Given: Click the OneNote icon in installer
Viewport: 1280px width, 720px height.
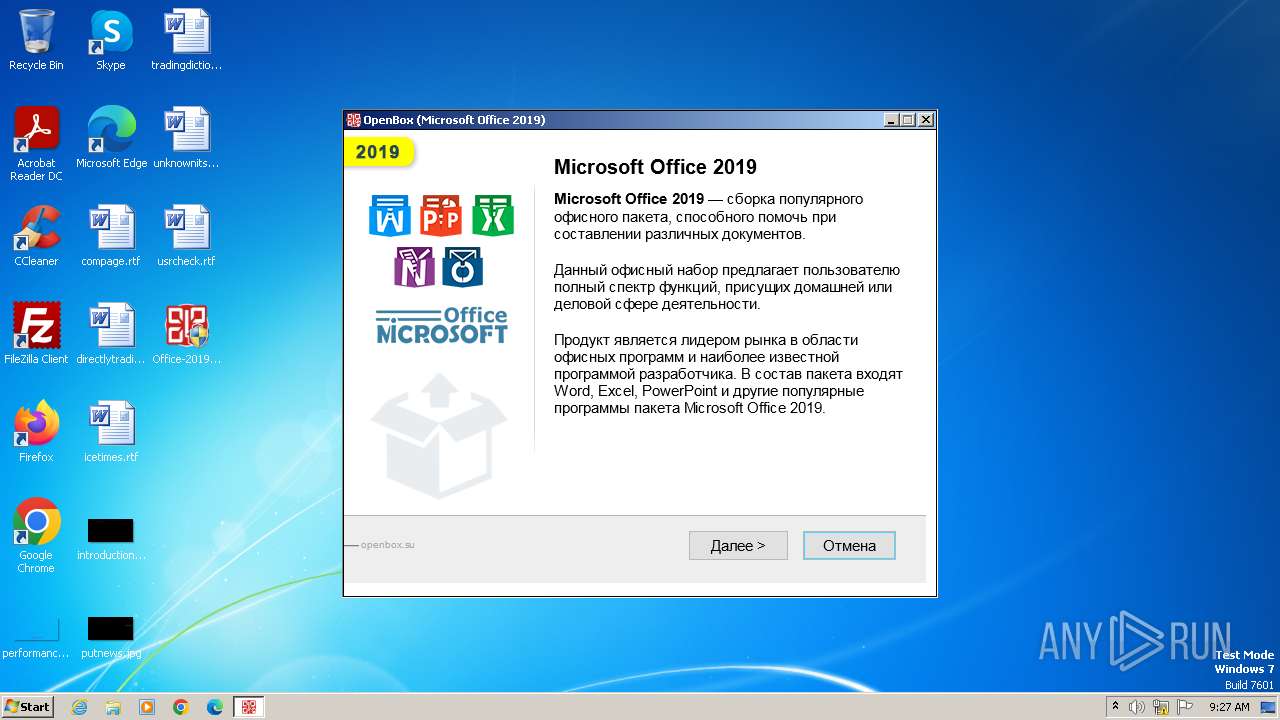Looking at the screenshot, I should pos(414,267).
